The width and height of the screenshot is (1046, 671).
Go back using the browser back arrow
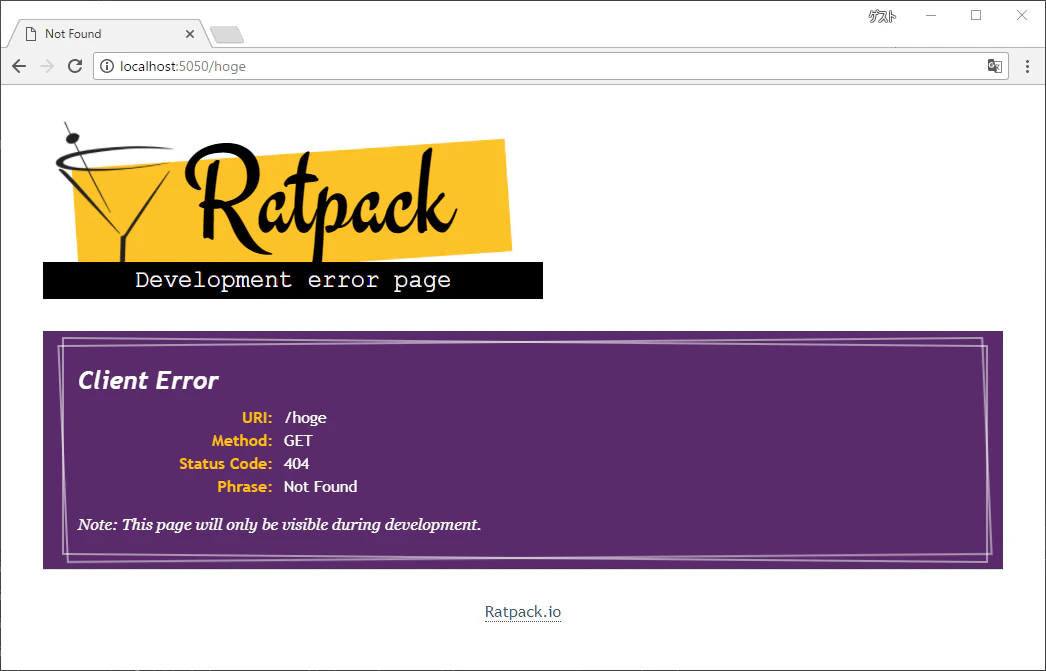pos(19,66)
